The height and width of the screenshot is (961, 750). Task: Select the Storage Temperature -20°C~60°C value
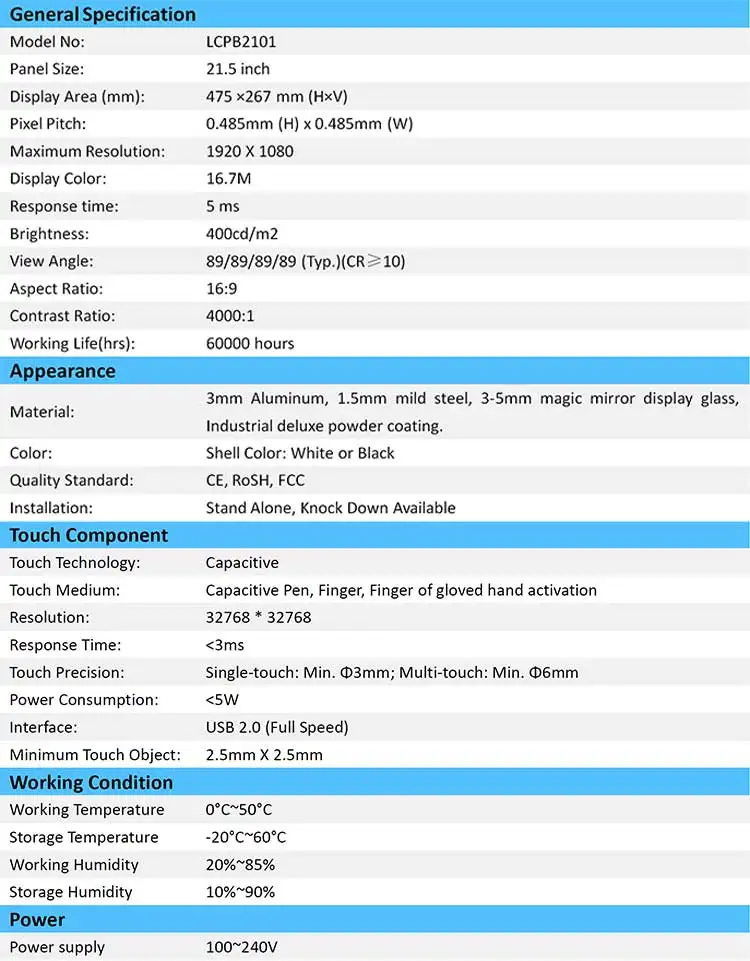(x=246, y=837)
